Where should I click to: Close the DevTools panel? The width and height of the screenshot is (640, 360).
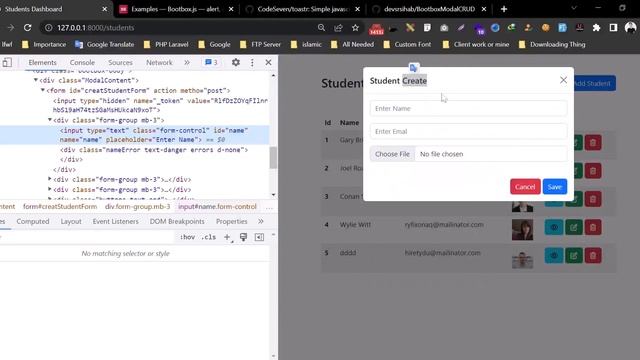268,62
